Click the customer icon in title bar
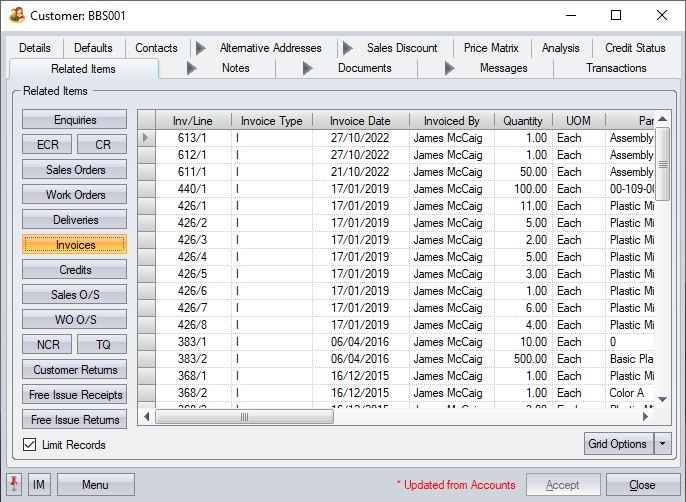The height and width of the screenshot is (502, 686). tap(16, 15)
